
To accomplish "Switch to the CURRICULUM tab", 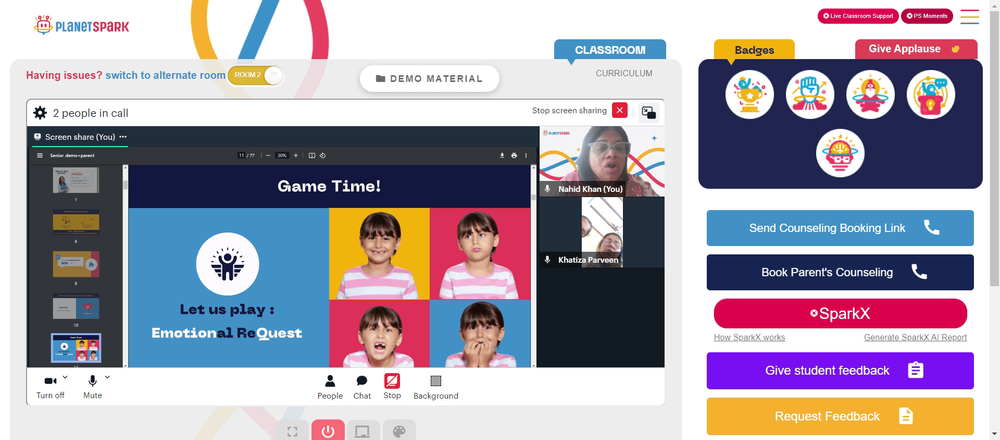I will [624, 73].
